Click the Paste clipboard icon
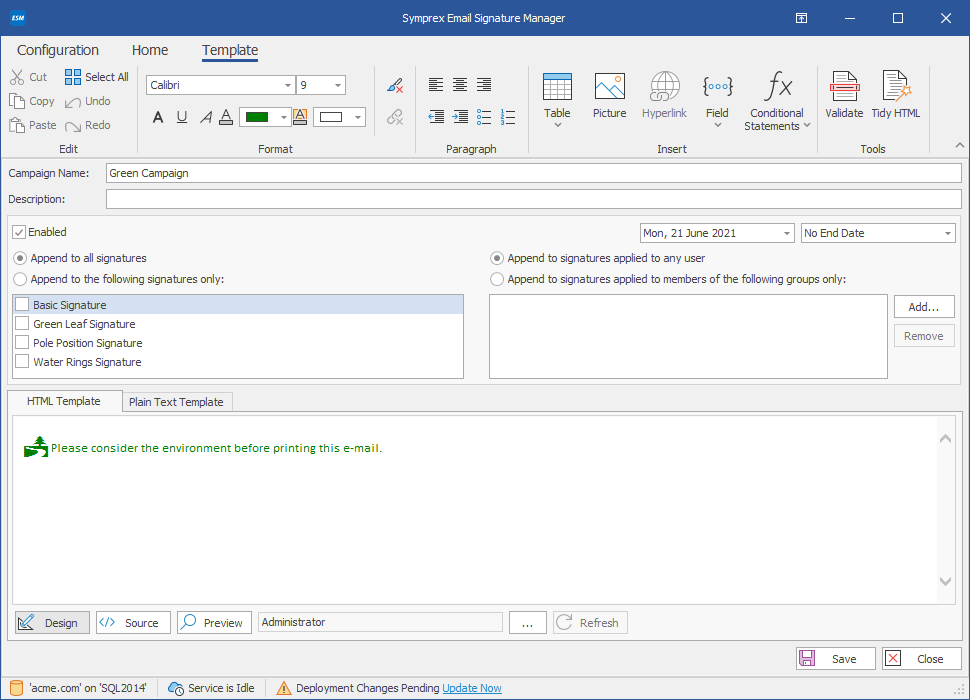Image resolution: width=970 pixels, height=700 pixels. (17, 125)
